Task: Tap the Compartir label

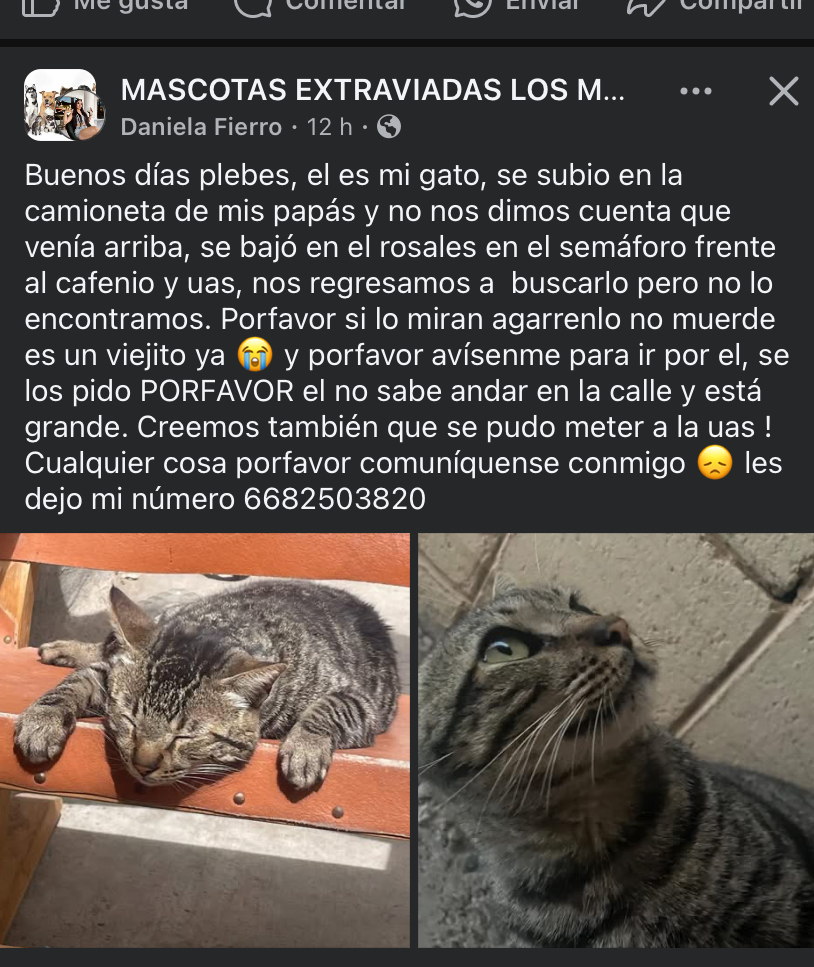Action: pos(740,5)
